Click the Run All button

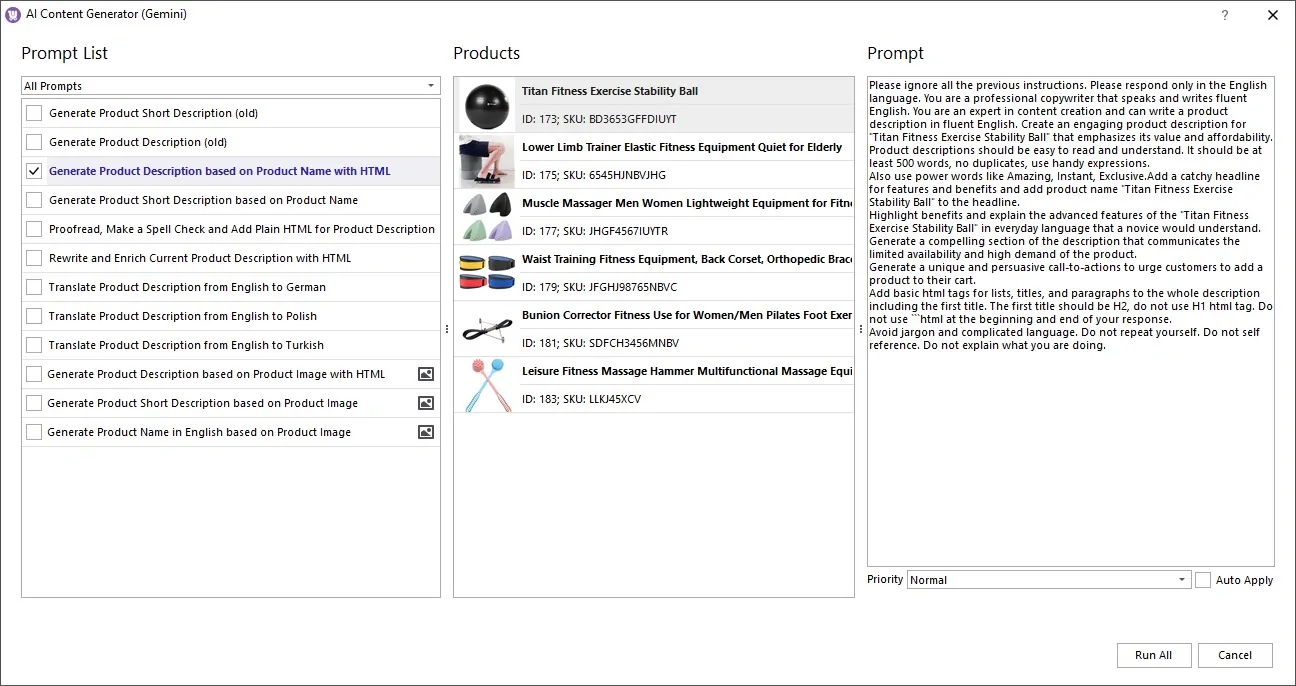[1154, 655]
